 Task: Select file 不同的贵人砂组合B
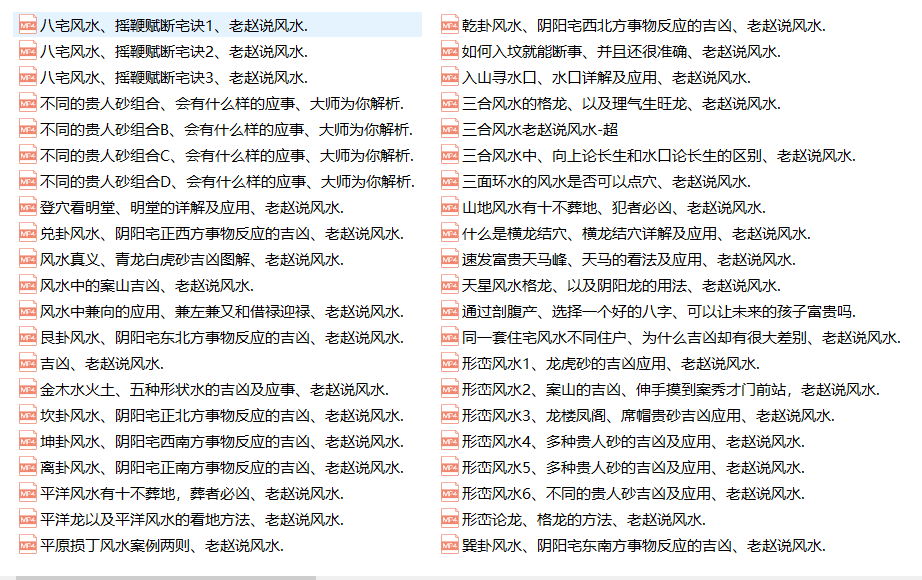point(226,129)
